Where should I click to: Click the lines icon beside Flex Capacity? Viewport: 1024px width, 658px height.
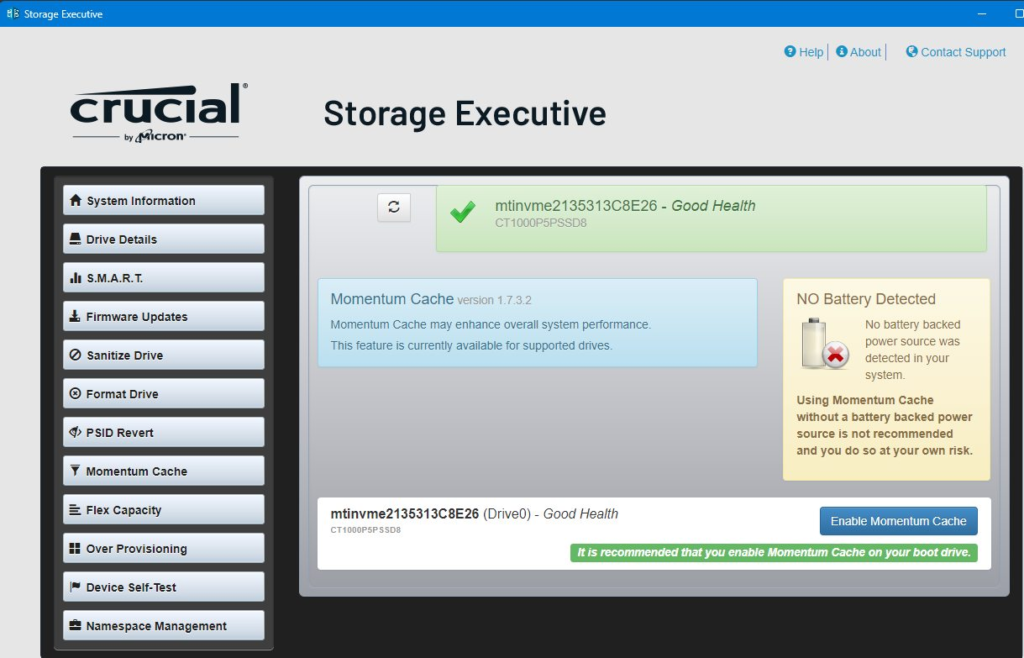75,509
